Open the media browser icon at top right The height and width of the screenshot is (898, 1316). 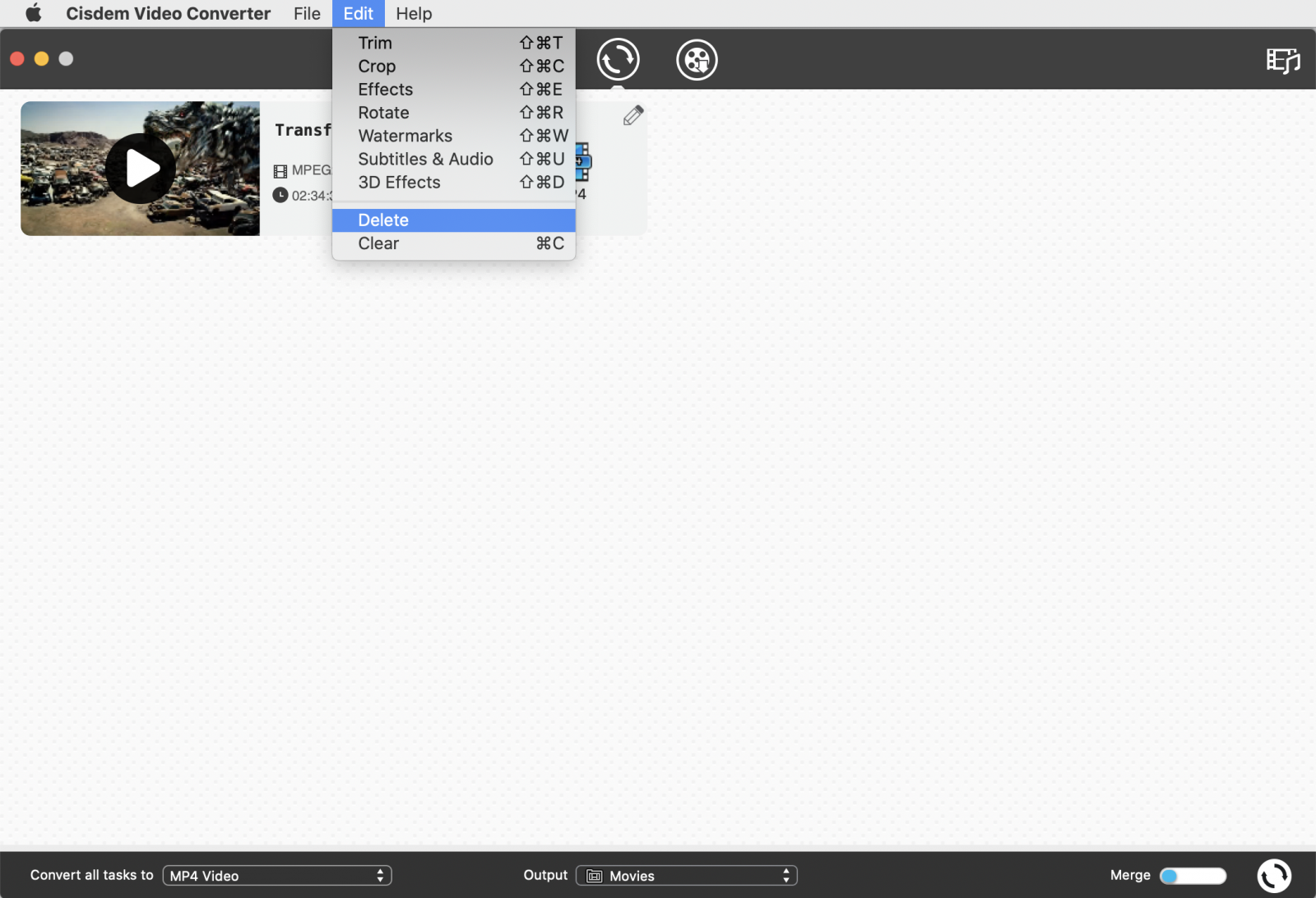(1282, 60)
